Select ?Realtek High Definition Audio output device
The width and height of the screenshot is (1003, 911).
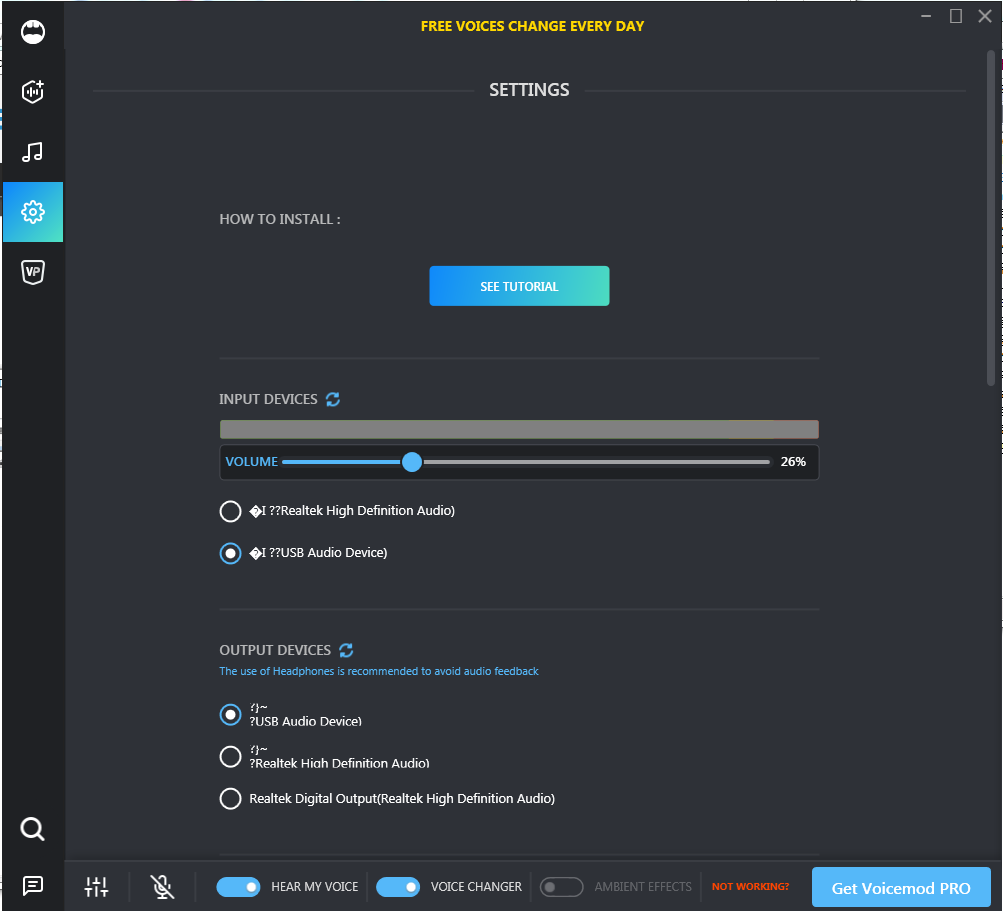tap(230, 757)
